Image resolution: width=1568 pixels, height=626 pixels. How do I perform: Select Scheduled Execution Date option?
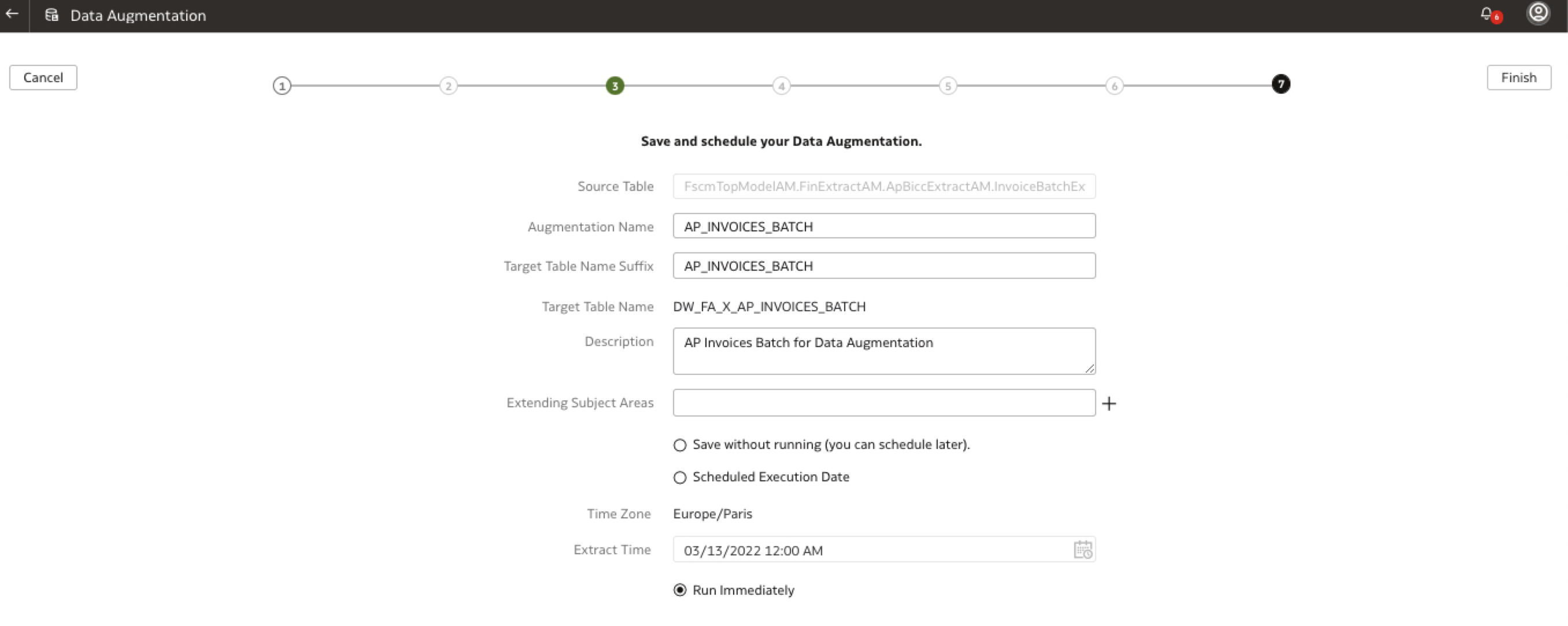point(680,477)
